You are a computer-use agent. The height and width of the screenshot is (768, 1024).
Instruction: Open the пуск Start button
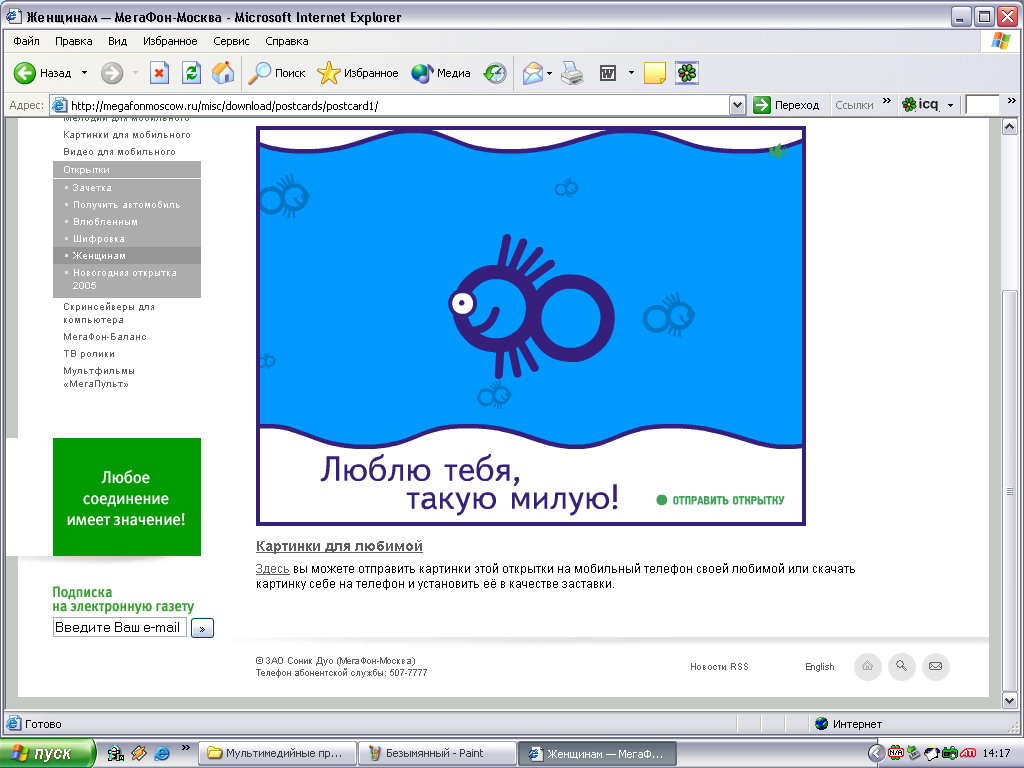(x=47, y=754)
